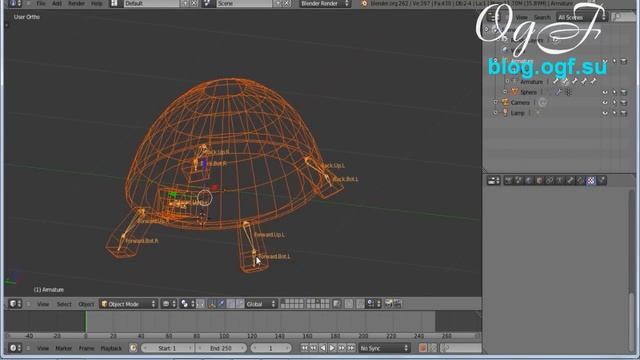Open the snap element selector

[x=373, y=304]
